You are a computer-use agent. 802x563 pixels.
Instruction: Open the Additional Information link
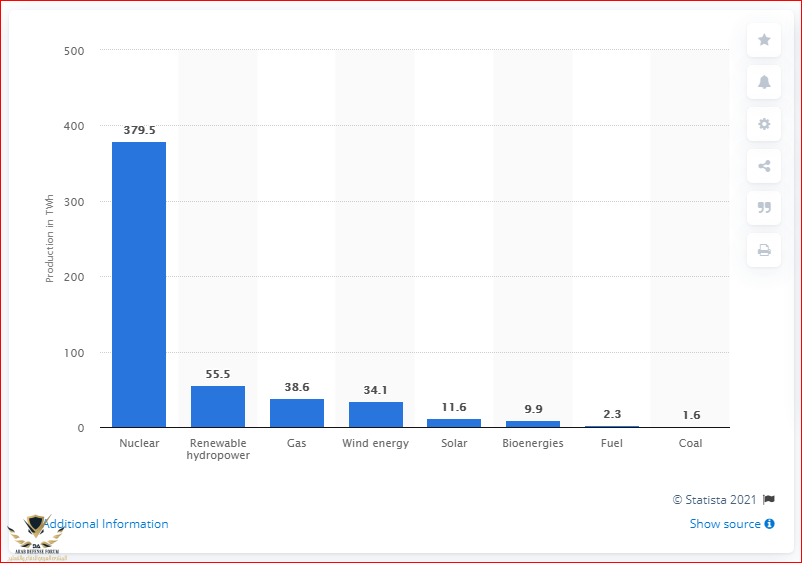[106, 524]
